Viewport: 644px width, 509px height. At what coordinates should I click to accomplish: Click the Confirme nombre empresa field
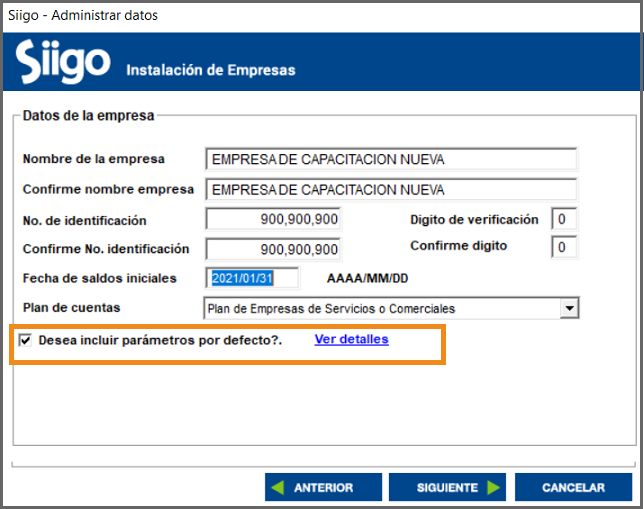point(391,189)
